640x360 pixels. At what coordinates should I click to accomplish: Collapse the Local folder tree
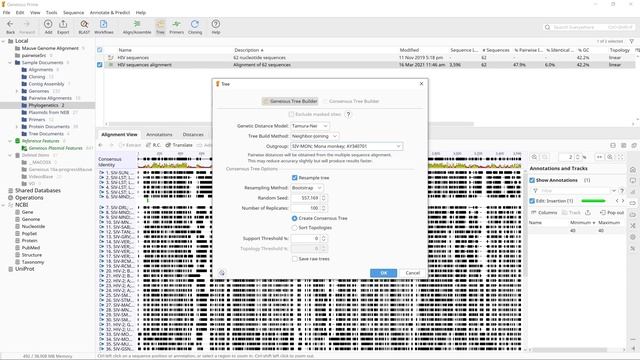click(3, 41)
